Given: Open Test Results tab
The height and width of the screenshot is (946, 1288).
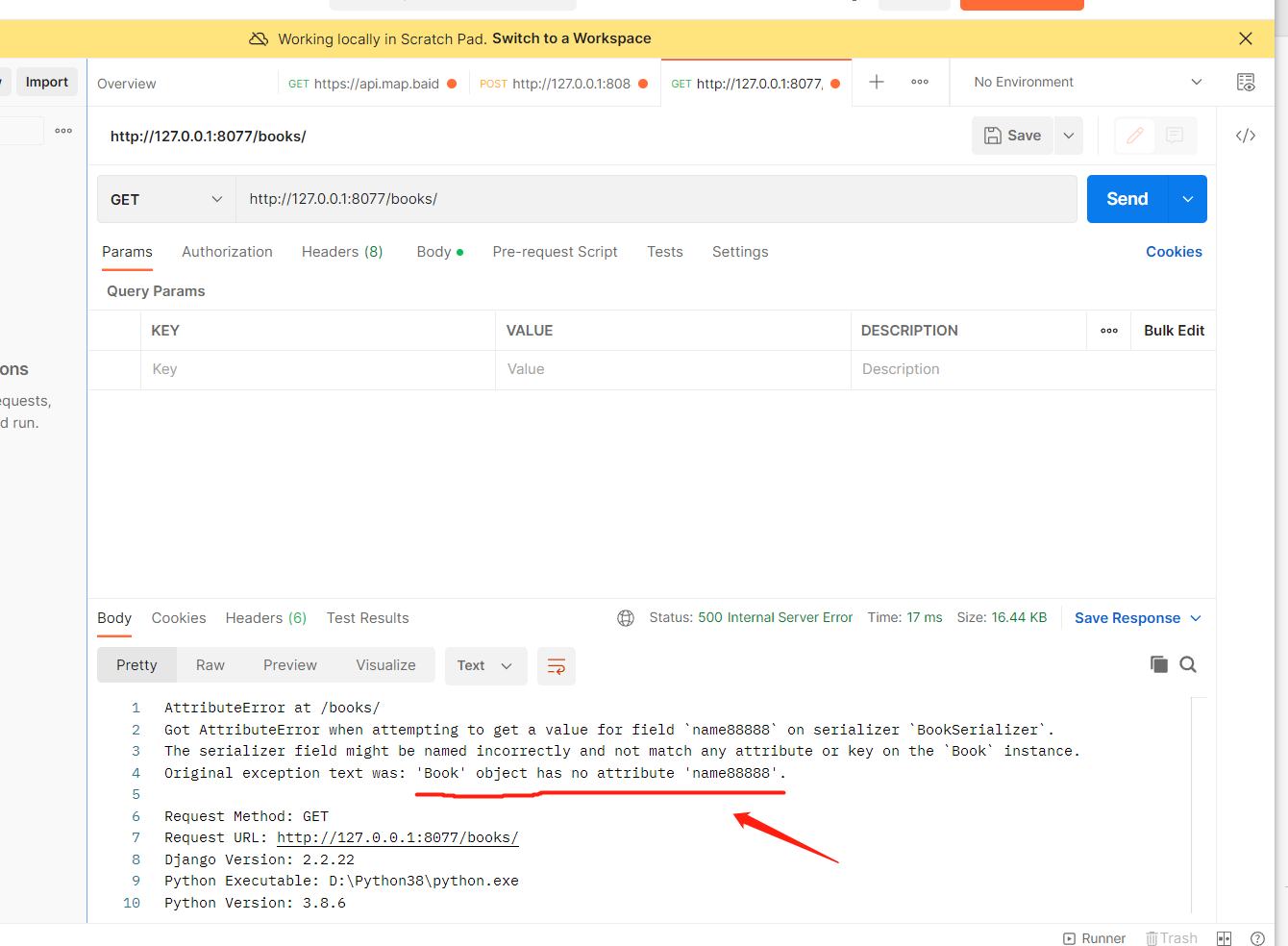Looking at the screenshot, I should point(368,618).
